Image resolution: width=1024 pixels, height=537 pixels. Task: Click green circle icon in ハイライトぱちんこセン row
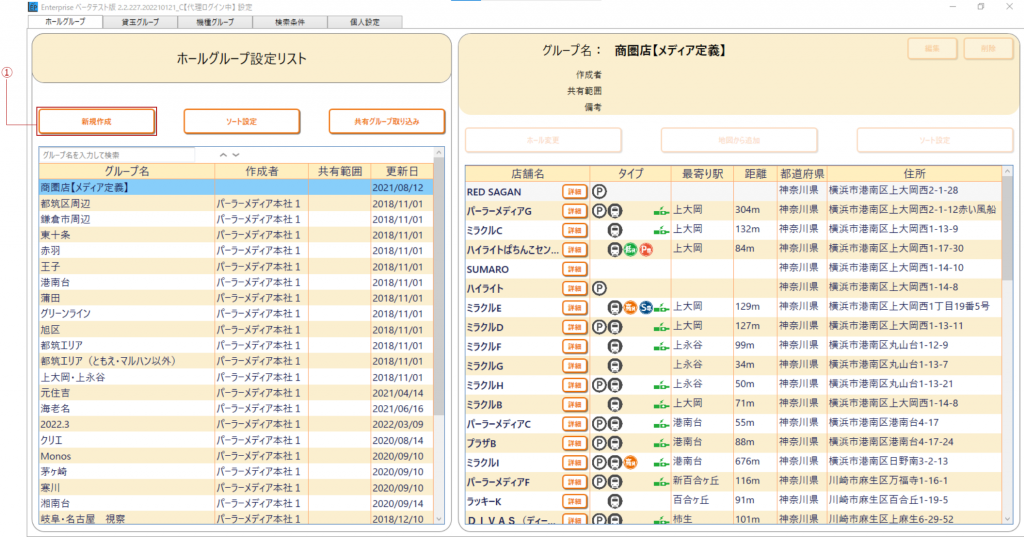pyautogui.click(x=630, y=250)
